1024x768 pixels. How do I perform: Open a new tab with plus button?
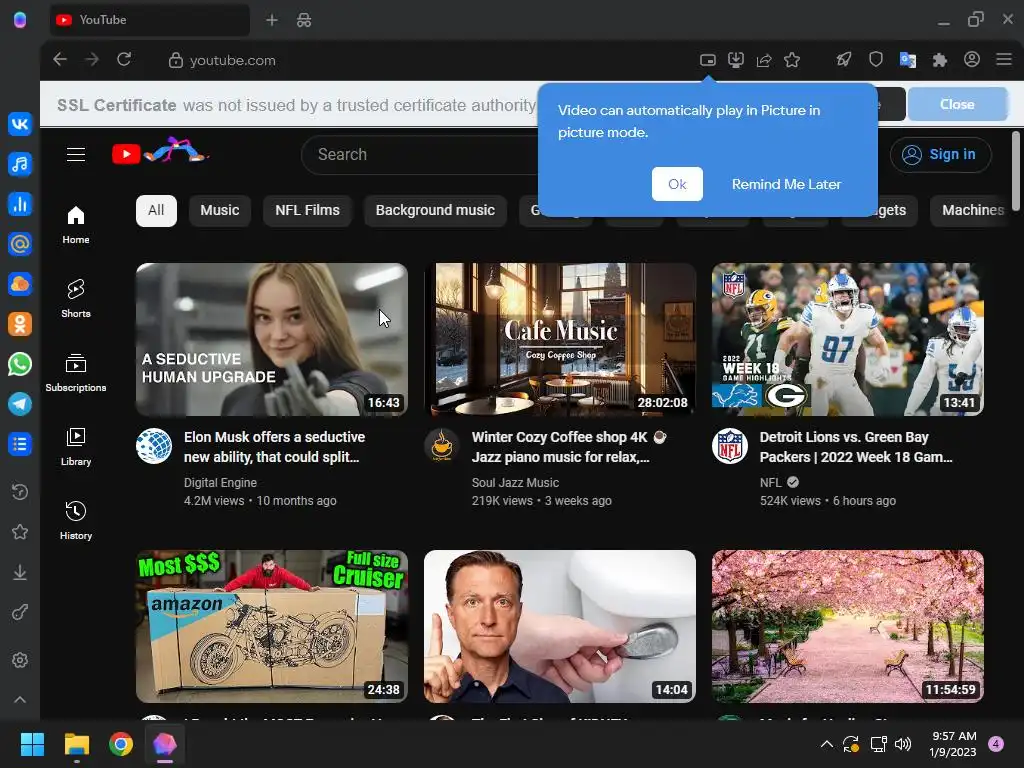click(x=272, y=20)
